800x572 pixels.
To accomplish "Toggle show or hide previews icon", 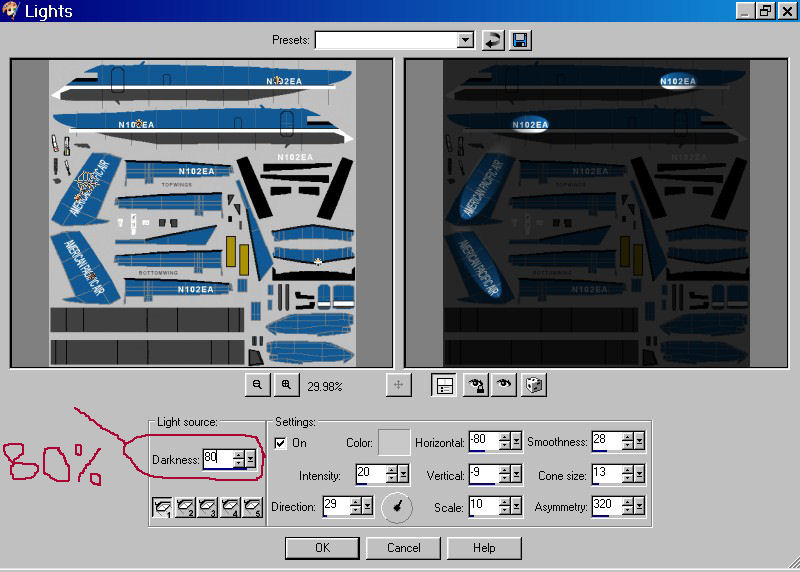I will click(x=444, y=385).
